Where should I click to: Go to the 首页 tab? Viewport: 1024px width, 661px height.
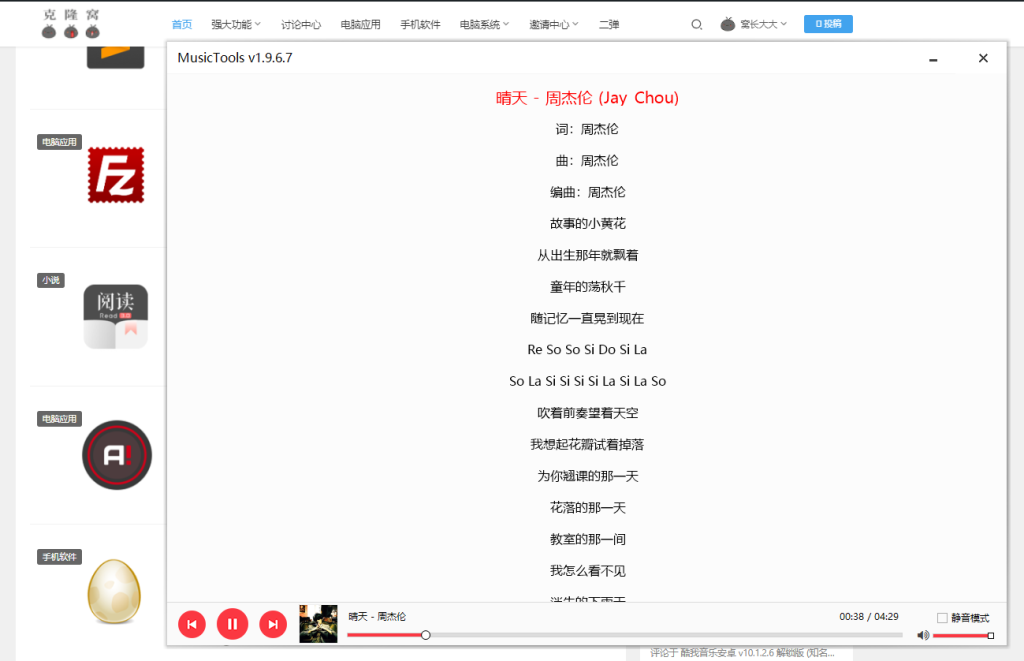click(x=182, y=25)
